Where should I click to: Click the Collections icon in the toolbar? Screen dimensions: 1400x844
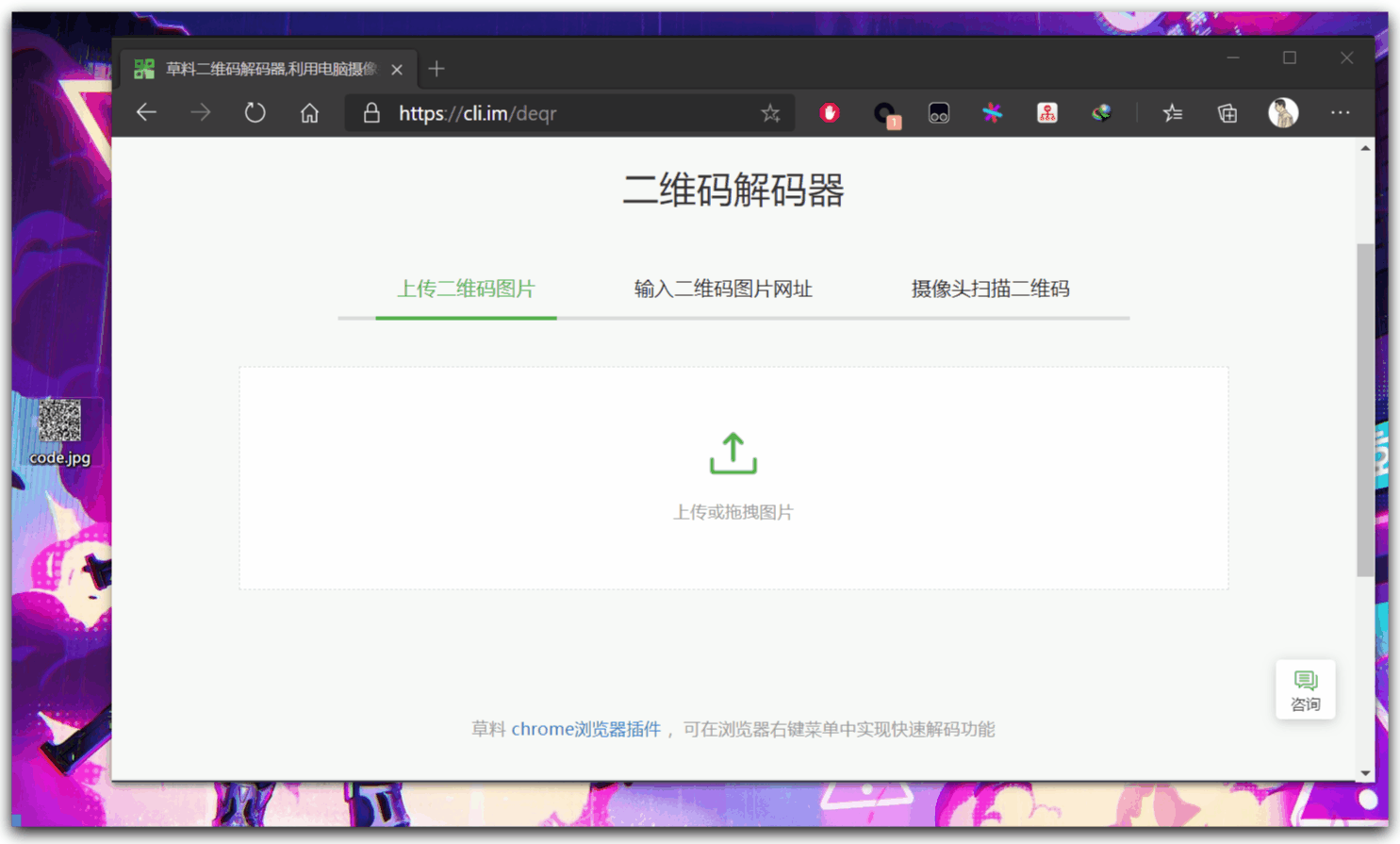coord(1227,112)
